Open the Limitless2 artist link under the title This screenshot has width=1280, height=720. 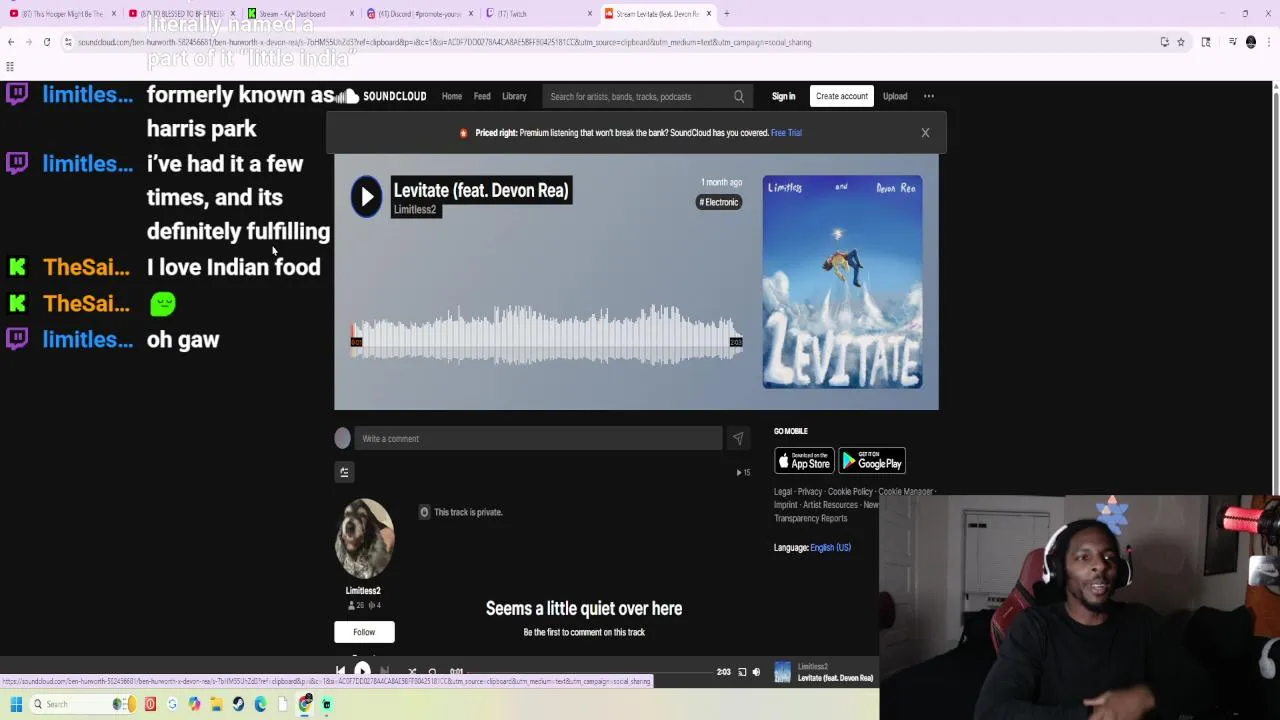click(415, 209)
